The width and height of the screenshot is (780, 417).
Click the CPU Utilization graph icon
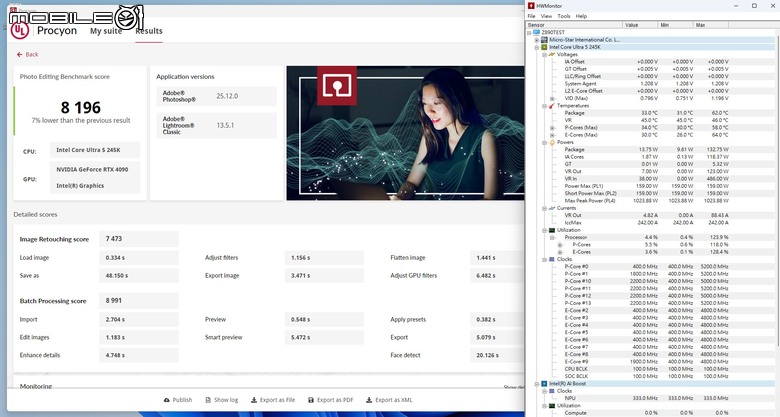tap(552, 230)
